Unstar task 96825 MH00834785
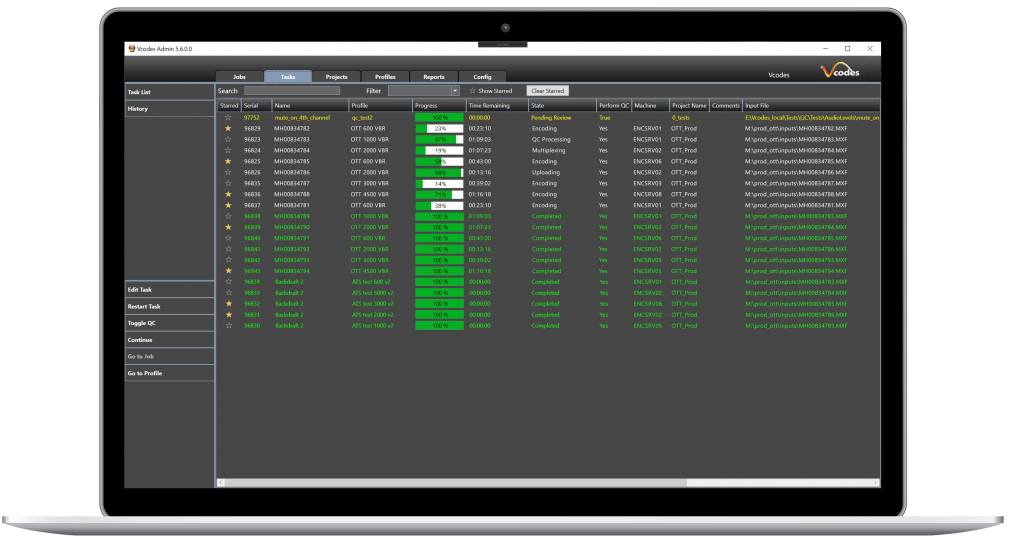 tap(228, 161)
